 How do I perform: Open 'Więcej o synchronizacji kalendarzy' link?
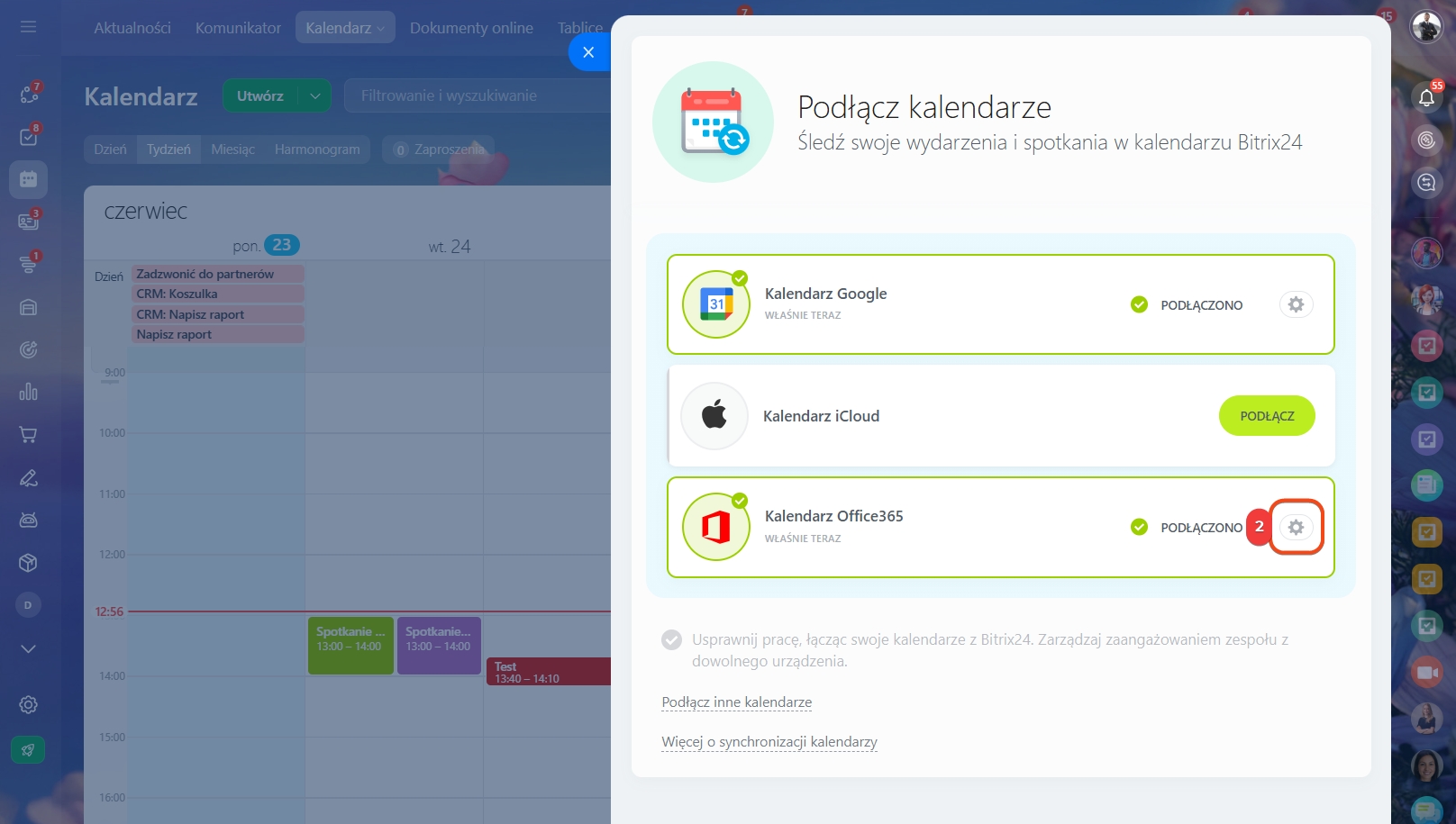click(x=769, y=742)
